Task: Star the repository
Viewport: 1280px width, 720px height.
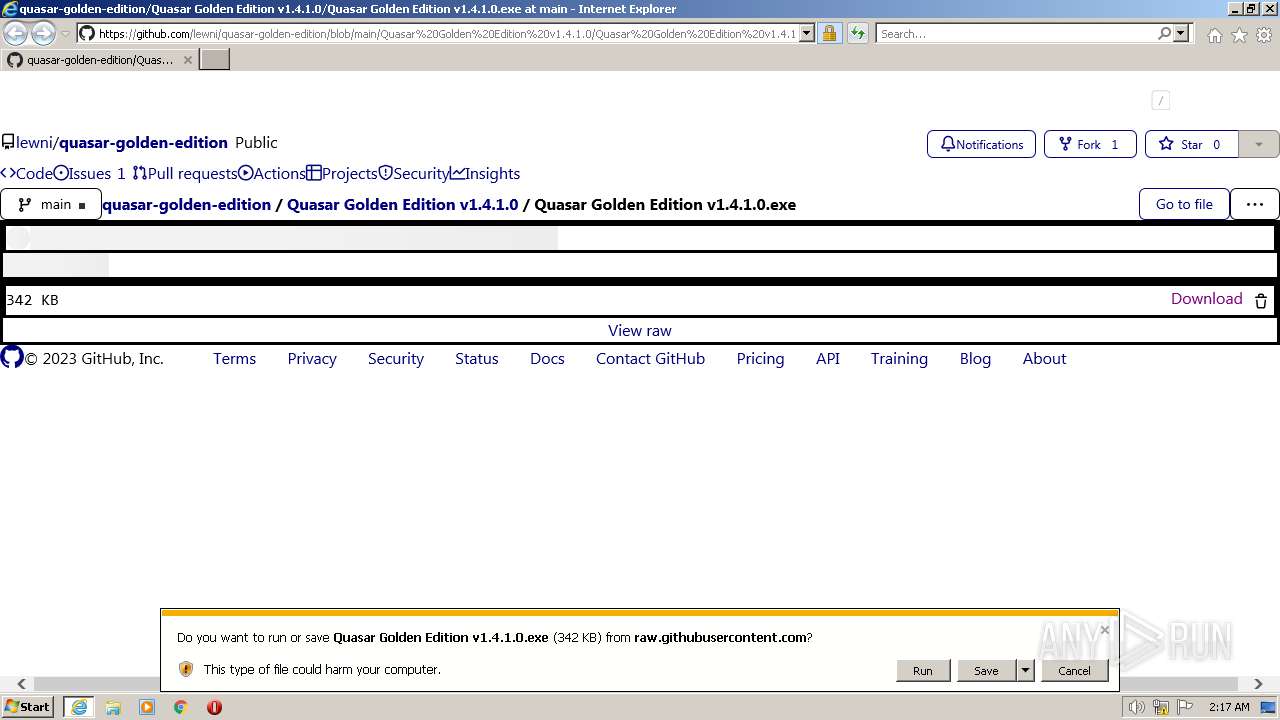Action: (1191, 144)
